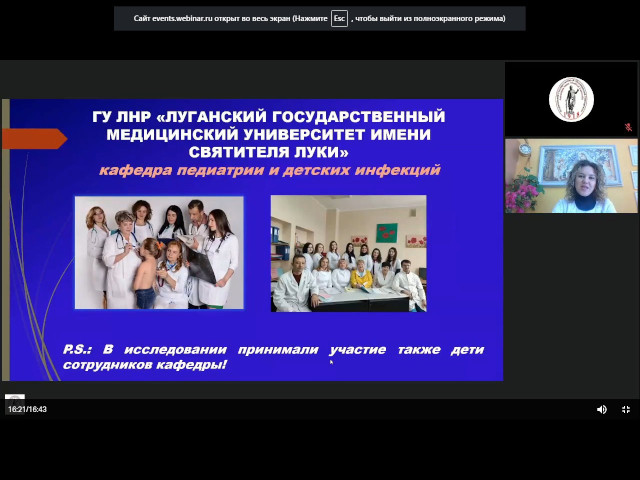Click the 'СВЯТИТЕЛЯ ЛУКИ»' title line

pyautogui.click(x=269, y=152)
